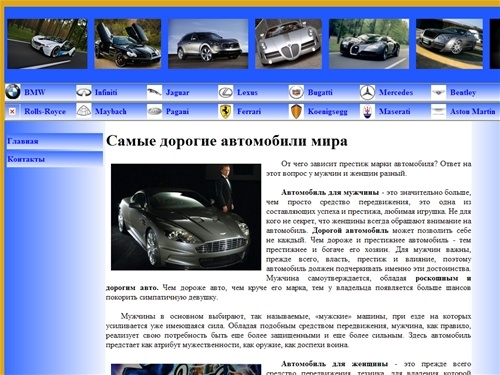Viewport: 500px width, 375px height.
Task: Click the Mercedes three-pointed star icon
Action: click(x=367, y=92)
